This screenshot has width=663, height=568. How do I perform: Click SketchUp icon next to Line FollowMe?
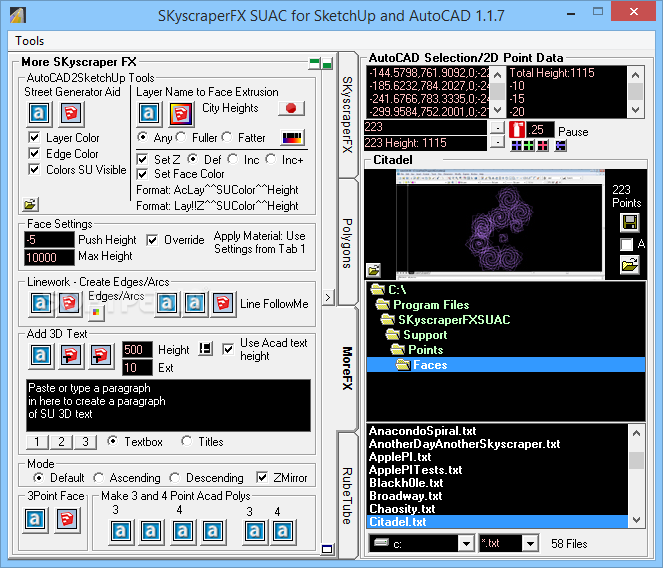point(223,303)
